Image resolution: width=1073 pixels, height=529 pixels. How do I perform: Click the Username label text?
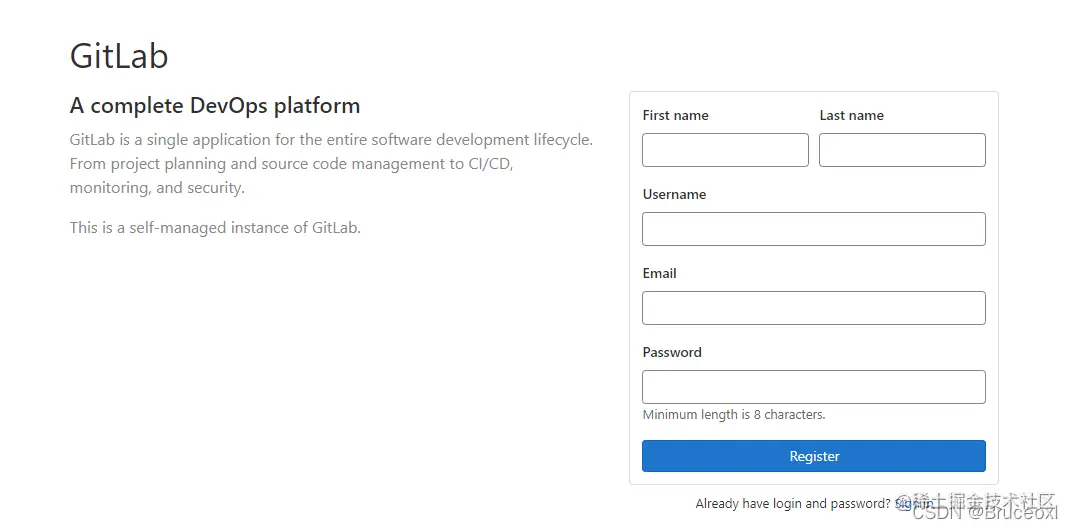tap(674, 194)
